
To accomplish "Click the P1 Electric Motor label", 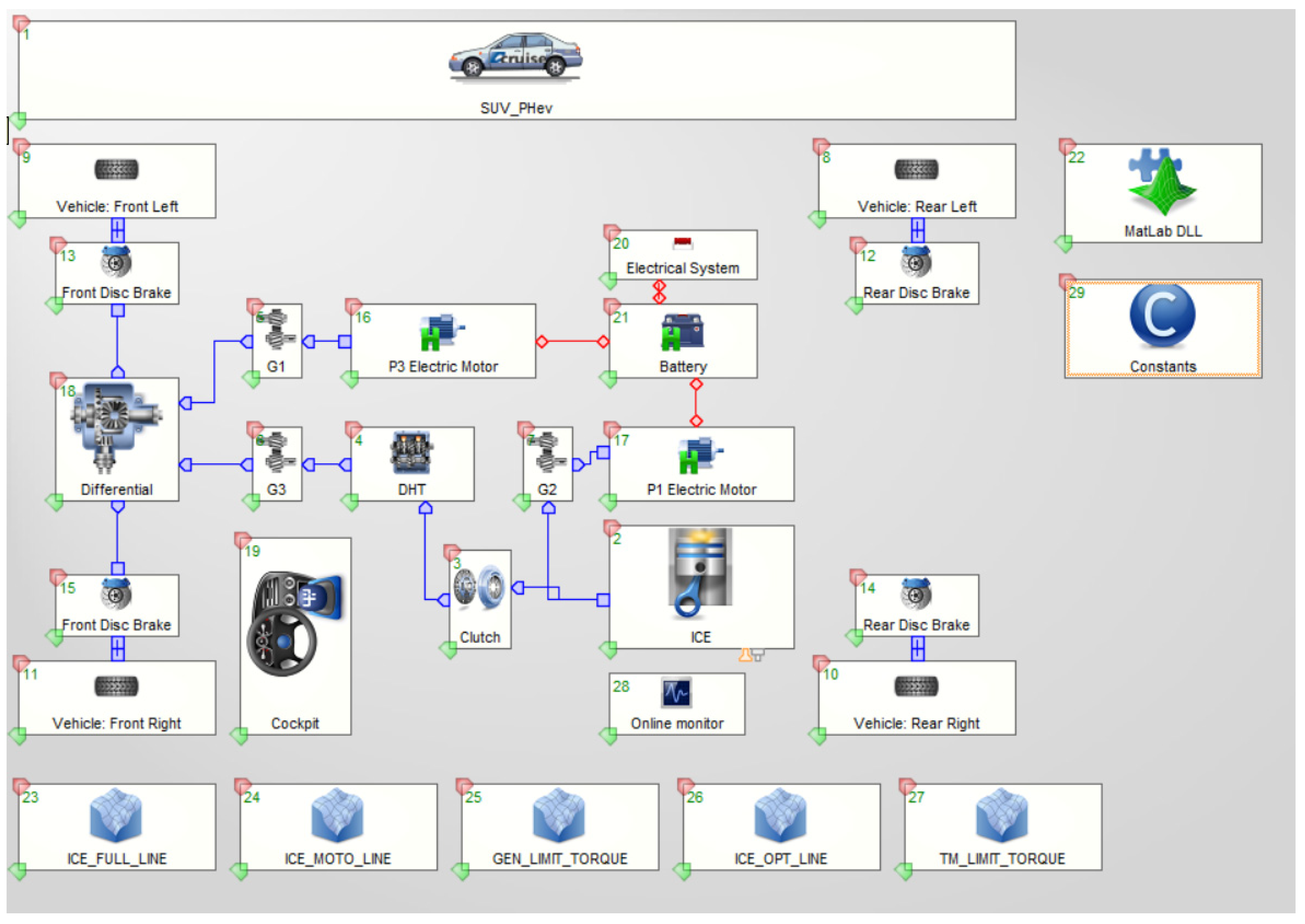I will [x=701, y=489].
